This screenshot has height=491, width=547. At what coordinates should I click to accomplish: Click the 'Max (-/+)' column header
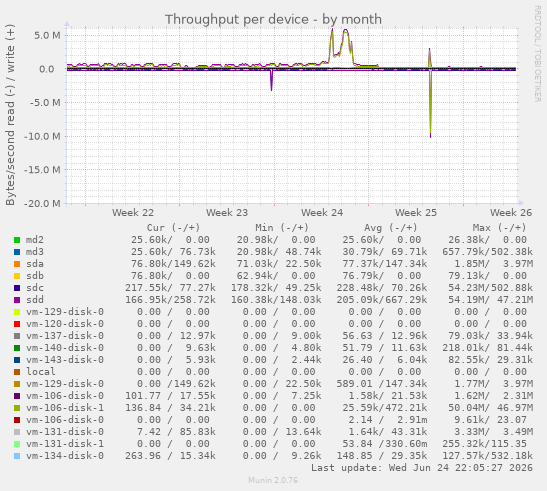coord(499,228)
